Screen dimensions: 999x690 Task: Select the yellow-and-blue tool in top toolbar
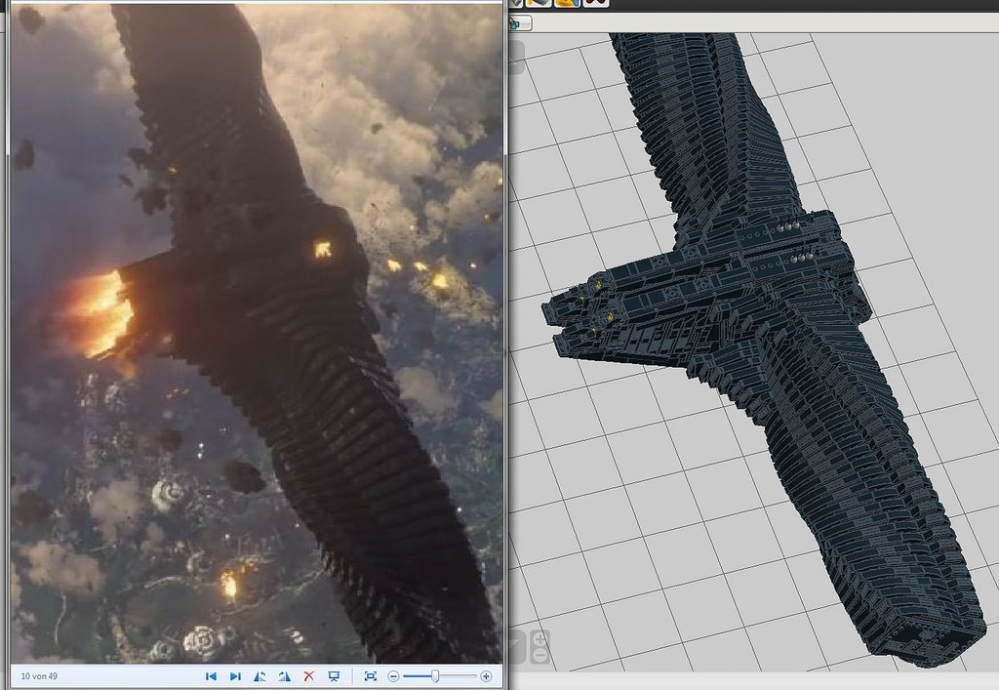click(x=567, y=3)
